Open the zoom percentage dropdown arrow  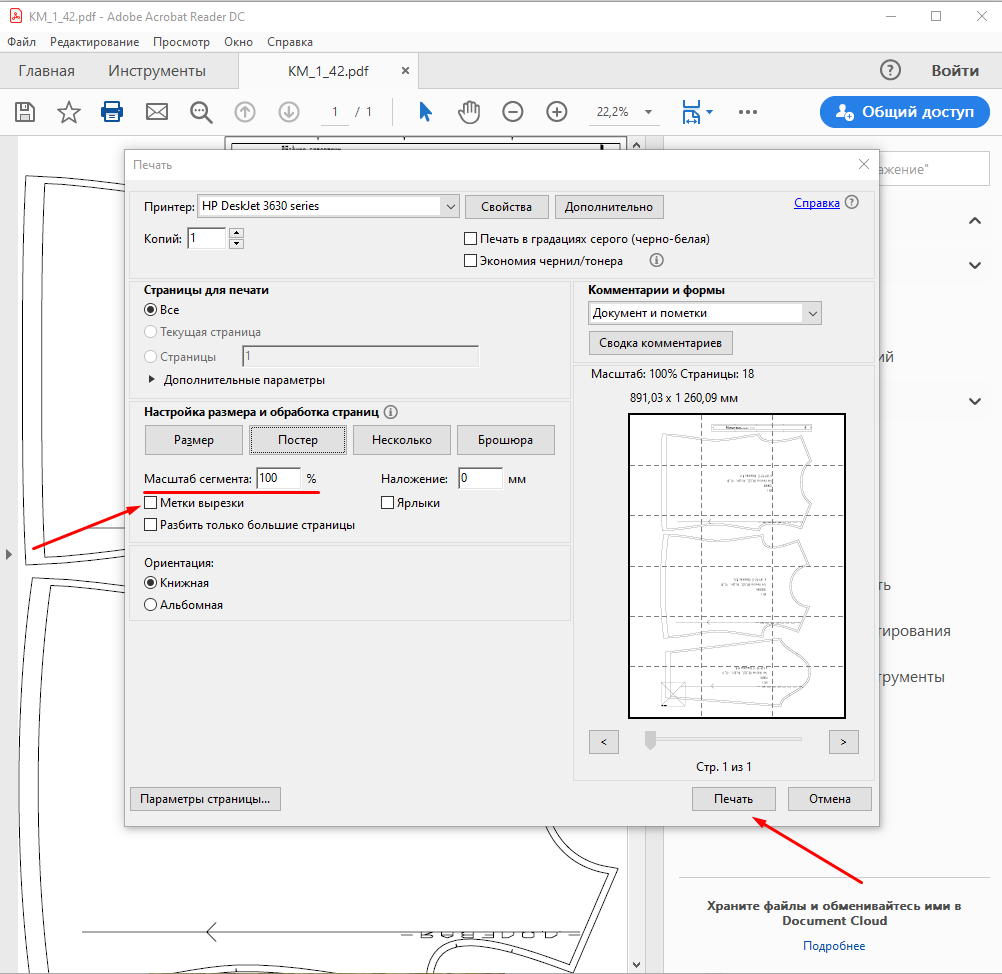(x=649, y=112)
